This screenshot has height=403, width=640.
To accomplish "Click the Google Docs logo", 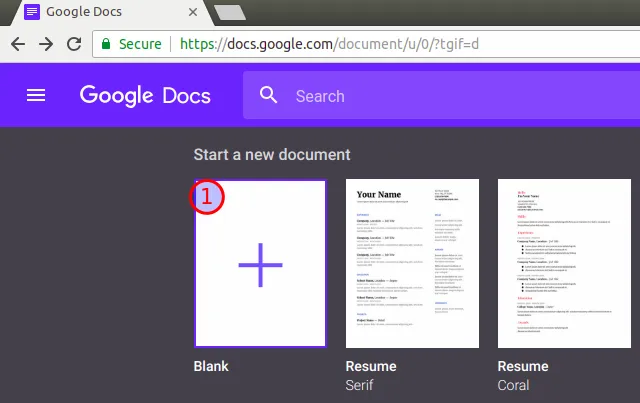I will [145, 95].
